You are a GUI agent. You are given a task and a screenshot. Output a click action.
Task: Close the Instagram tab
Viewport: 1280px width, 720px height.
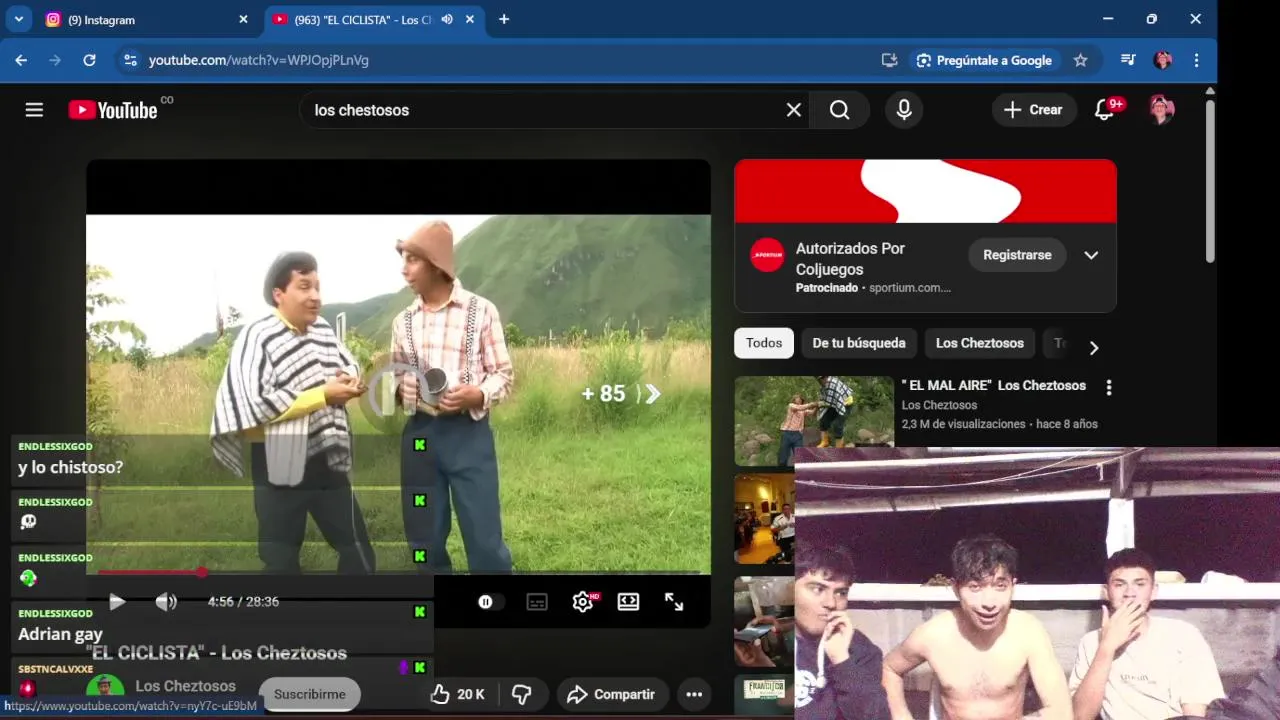(243, 19)
